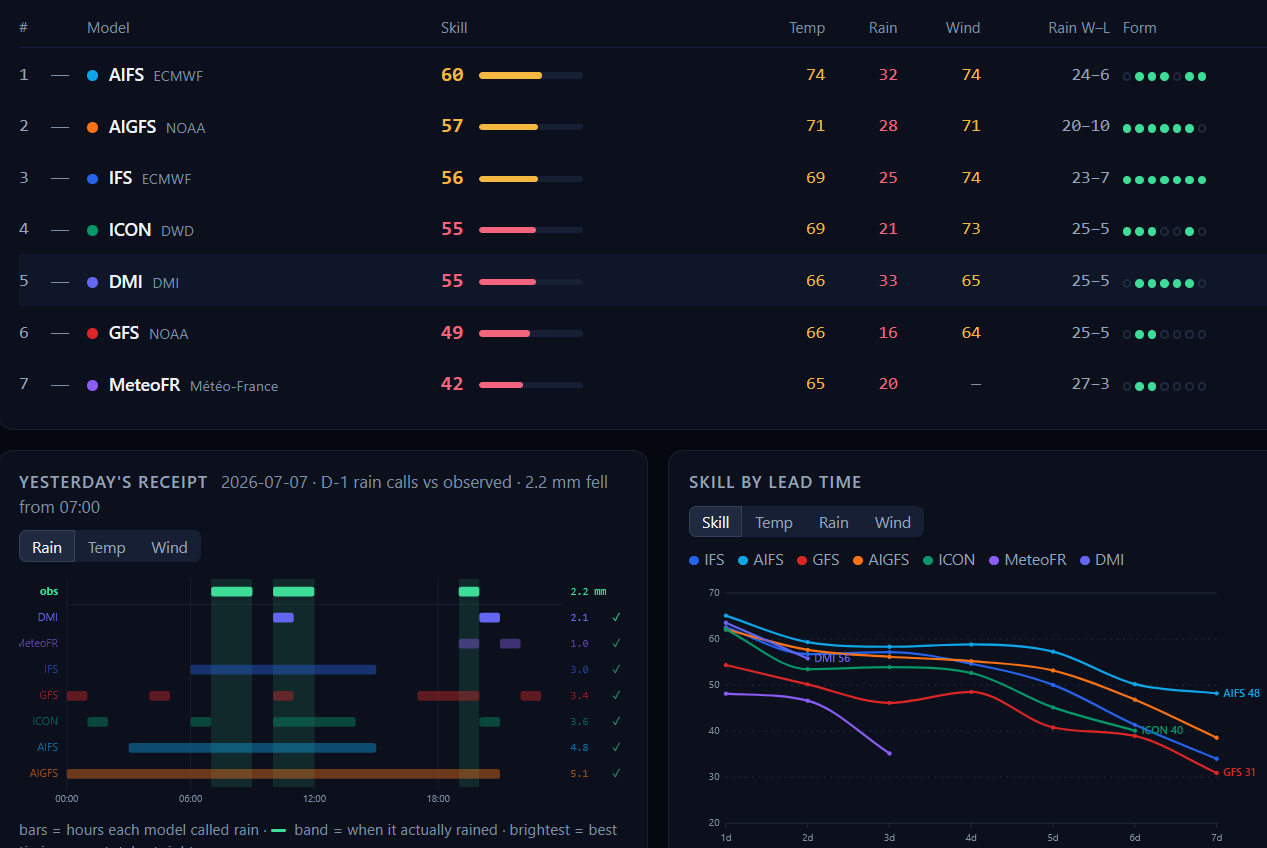Click the green dot beside ICON DWD
Viewport: 1267px width, 848px height.
[x=92, y=230]
